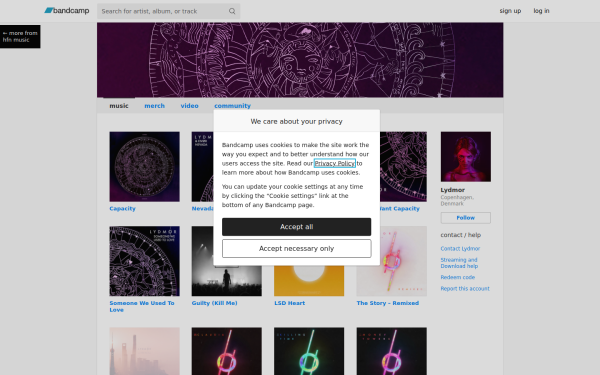Open Streaming and Download help
Viewport: 600px width, 375px height.
point(459,263)
